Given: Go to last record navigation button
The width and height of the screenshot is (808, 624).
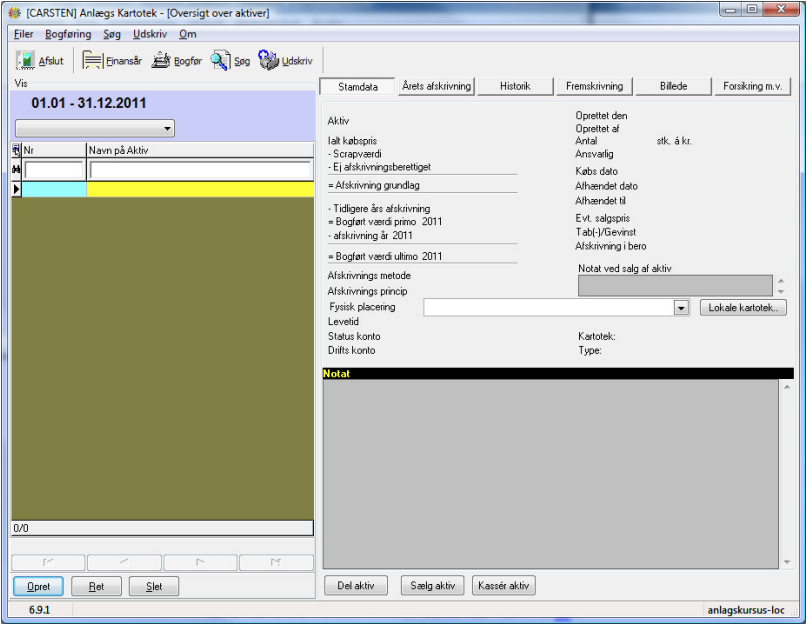Looking at the screenshot, I should 276,562.
